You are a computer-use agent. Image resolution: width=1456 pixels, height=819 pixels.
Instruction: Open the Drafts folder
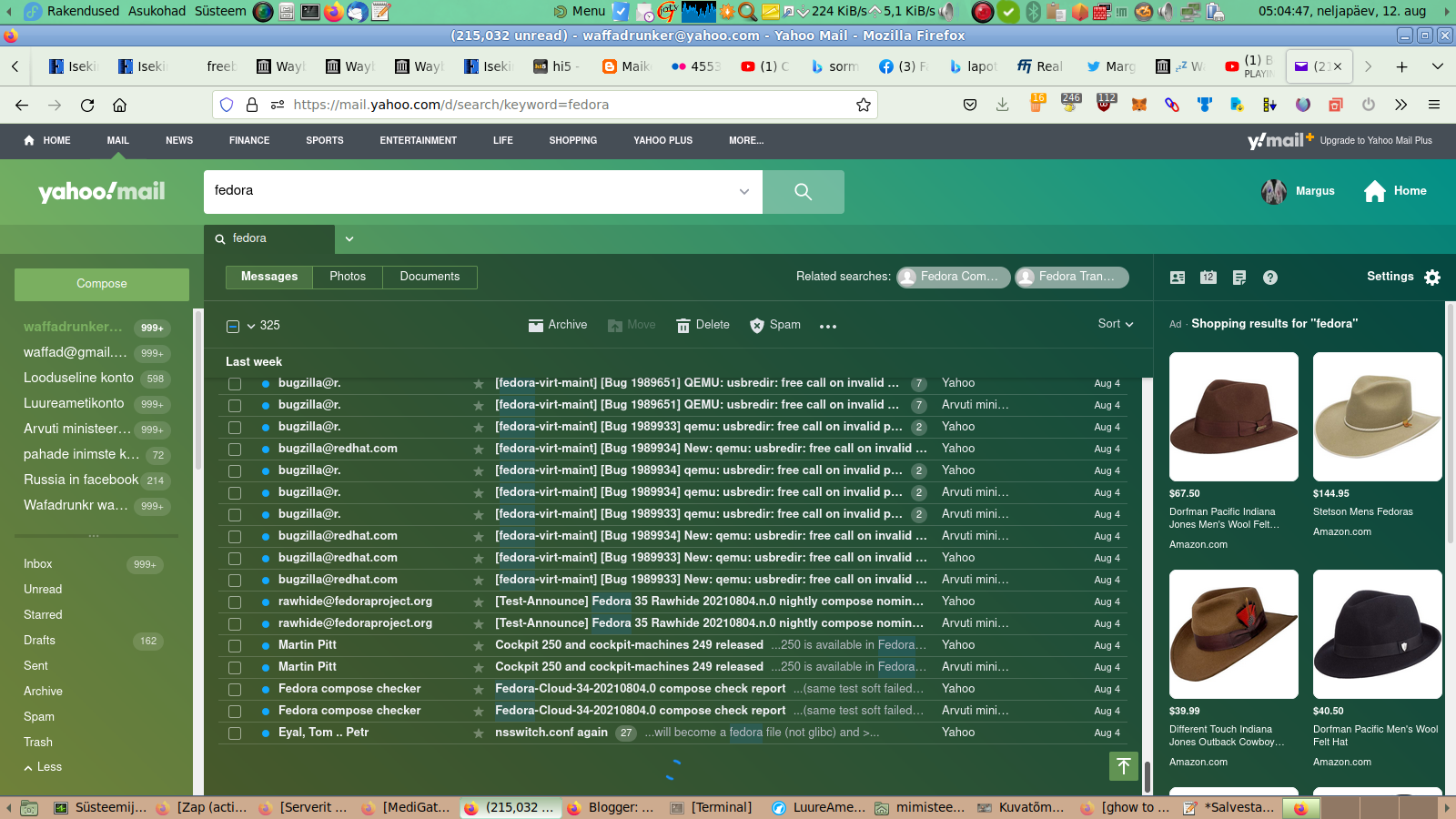pos(39,641)
